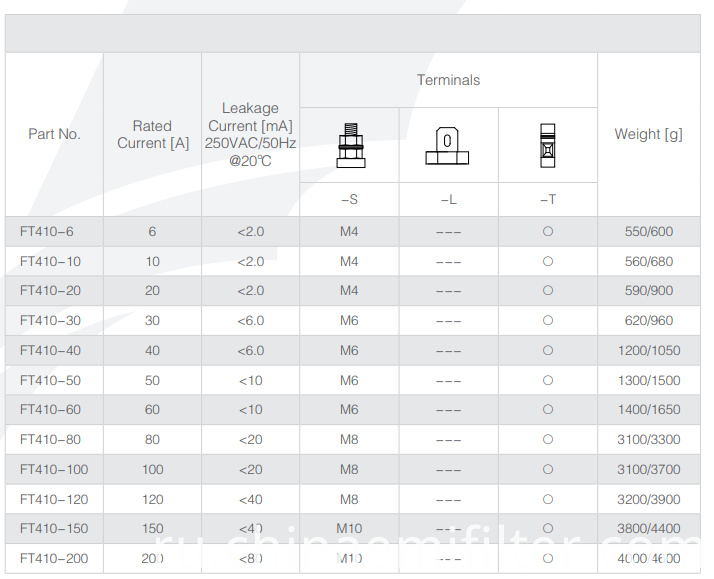Click the Rated Current [A] header
Viewport: 714px width, 579px height.
tap(153, 134)
